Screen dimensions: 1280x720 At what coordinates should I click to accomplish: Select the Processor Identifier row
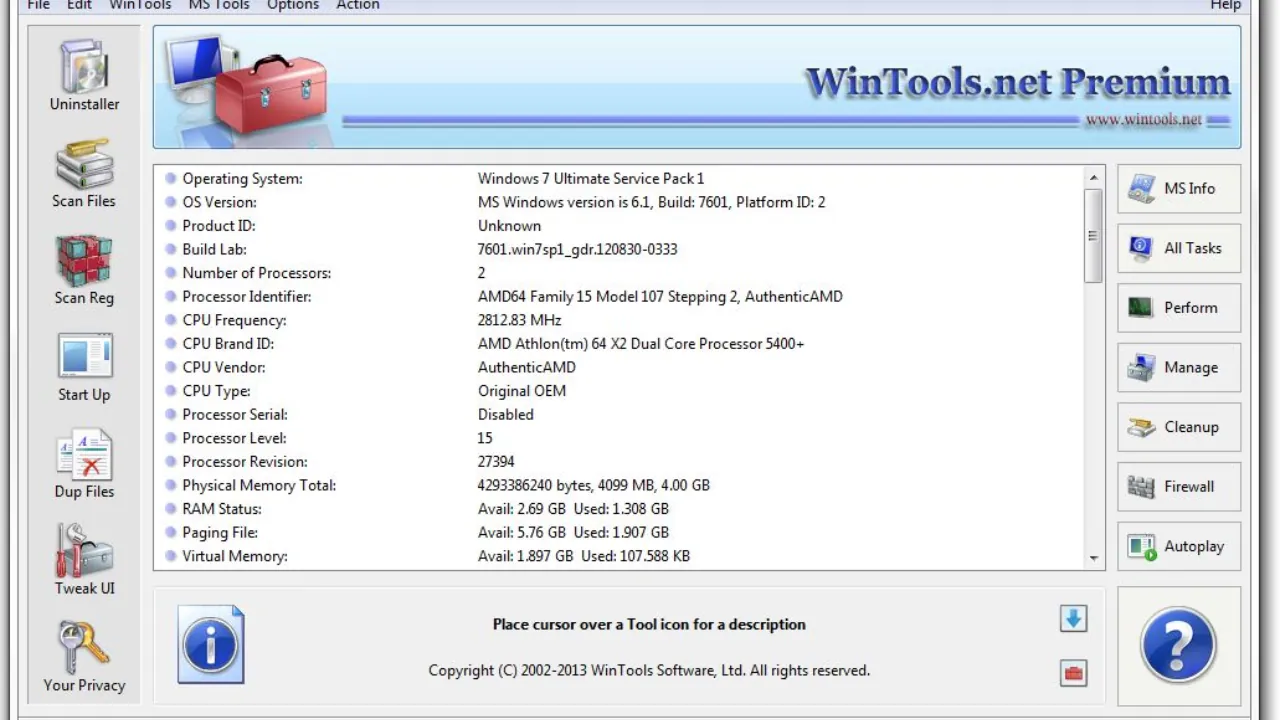pyautogui.click(x=620, y=297)
